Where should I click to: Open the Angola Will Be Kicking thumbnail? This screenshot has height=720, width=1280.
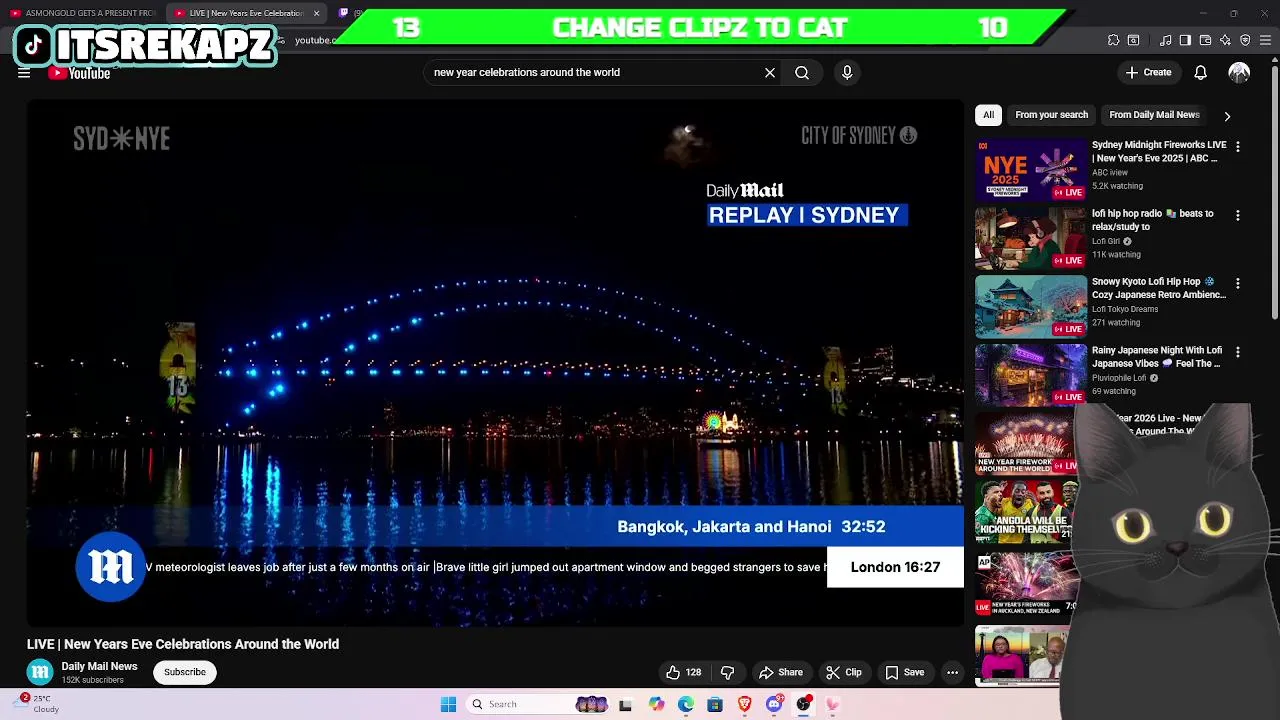[1026, 511]
